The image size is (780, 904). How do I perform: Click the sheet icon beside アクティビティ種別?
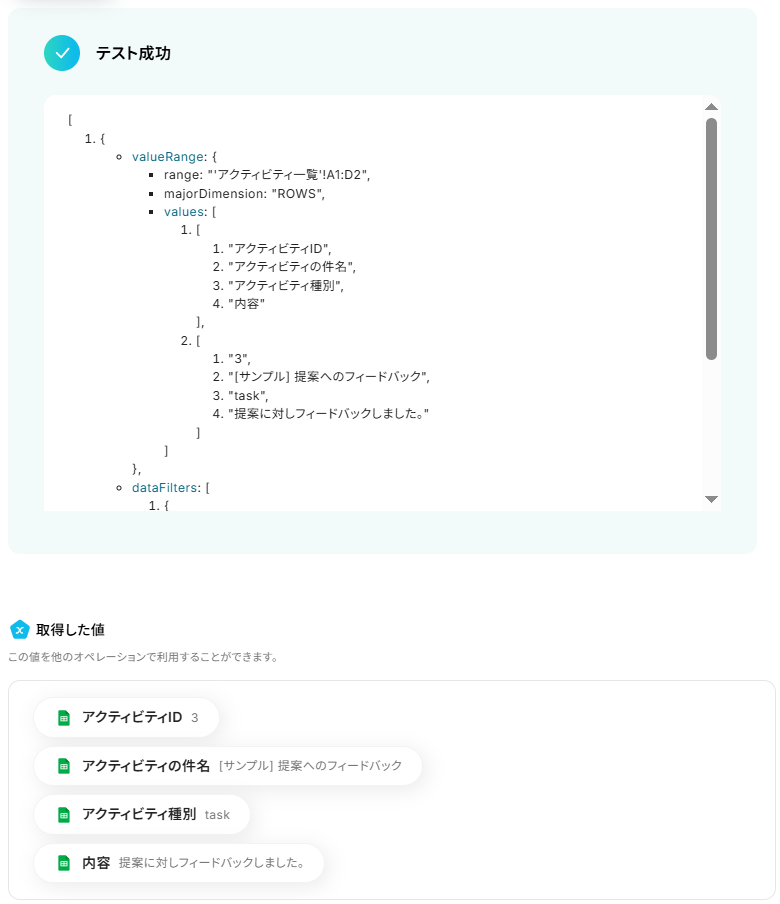point(64,815)
